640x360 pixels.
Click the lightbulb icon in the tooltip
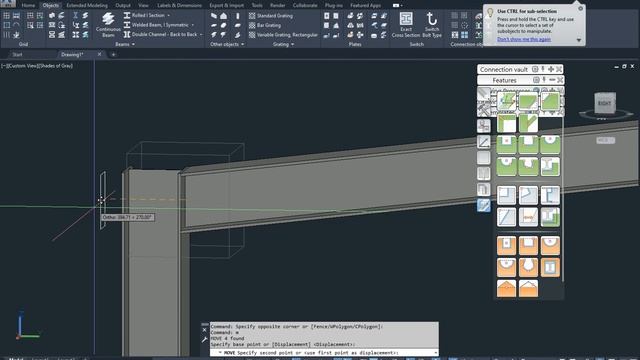tap(490, 13)
